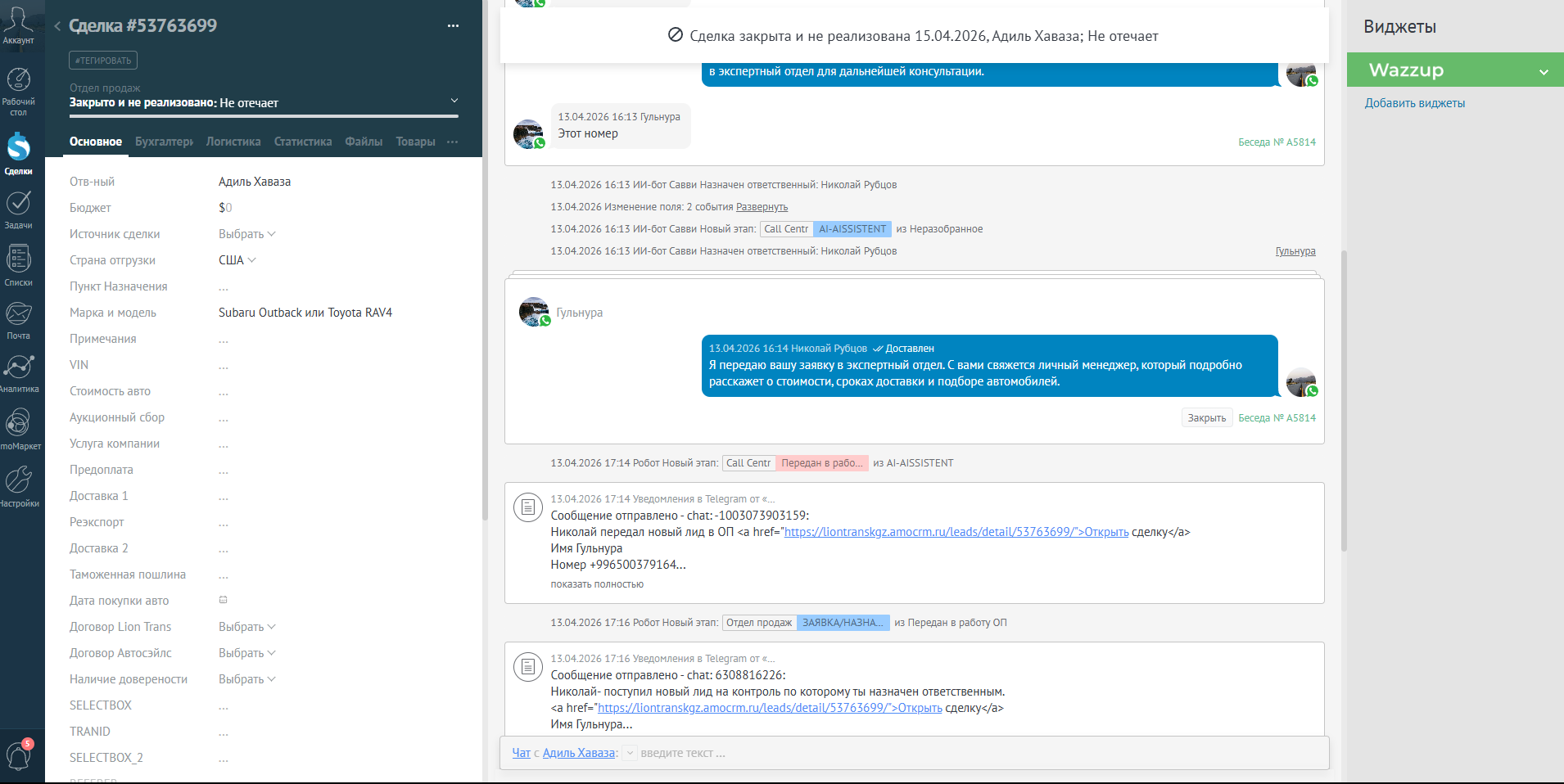This screenshot has height=784, width=1564.
Task: Open the Аналитика section
Action: click(18, 374)
